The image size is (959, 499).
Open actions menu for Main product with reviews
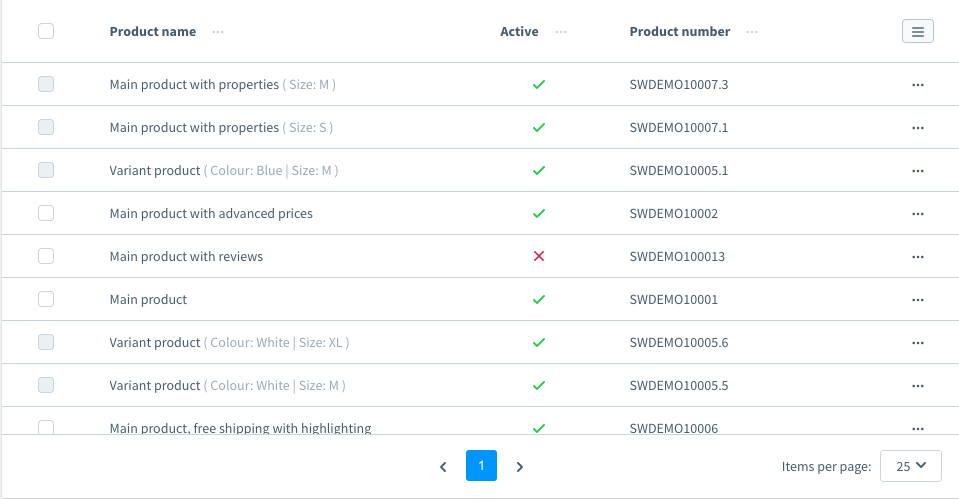click(x=917, y=257)
